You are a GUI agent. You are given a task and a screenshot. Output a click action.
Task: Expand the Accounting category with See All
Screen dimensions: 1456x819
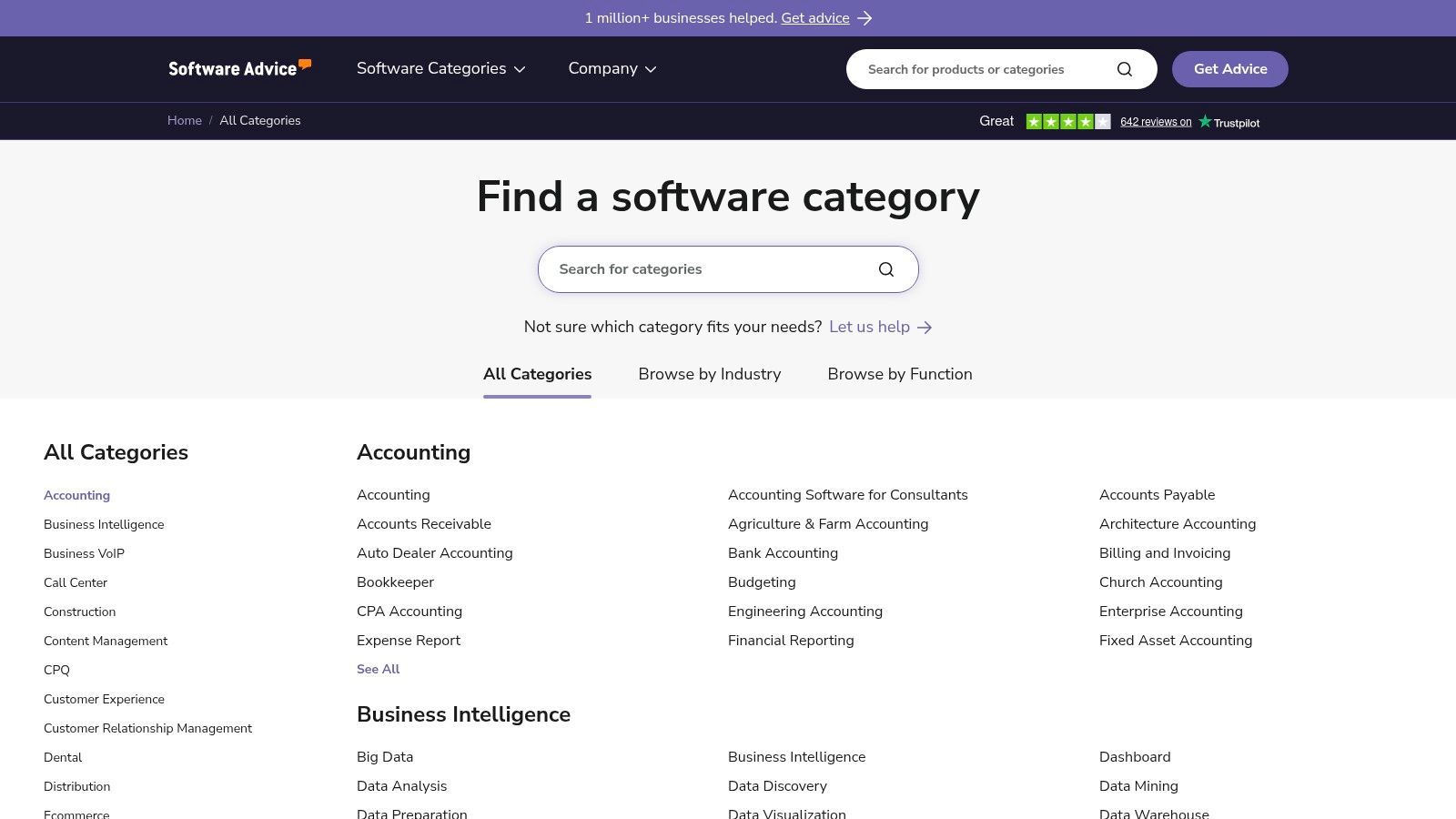pyautogui.click(x=378, y=669)
